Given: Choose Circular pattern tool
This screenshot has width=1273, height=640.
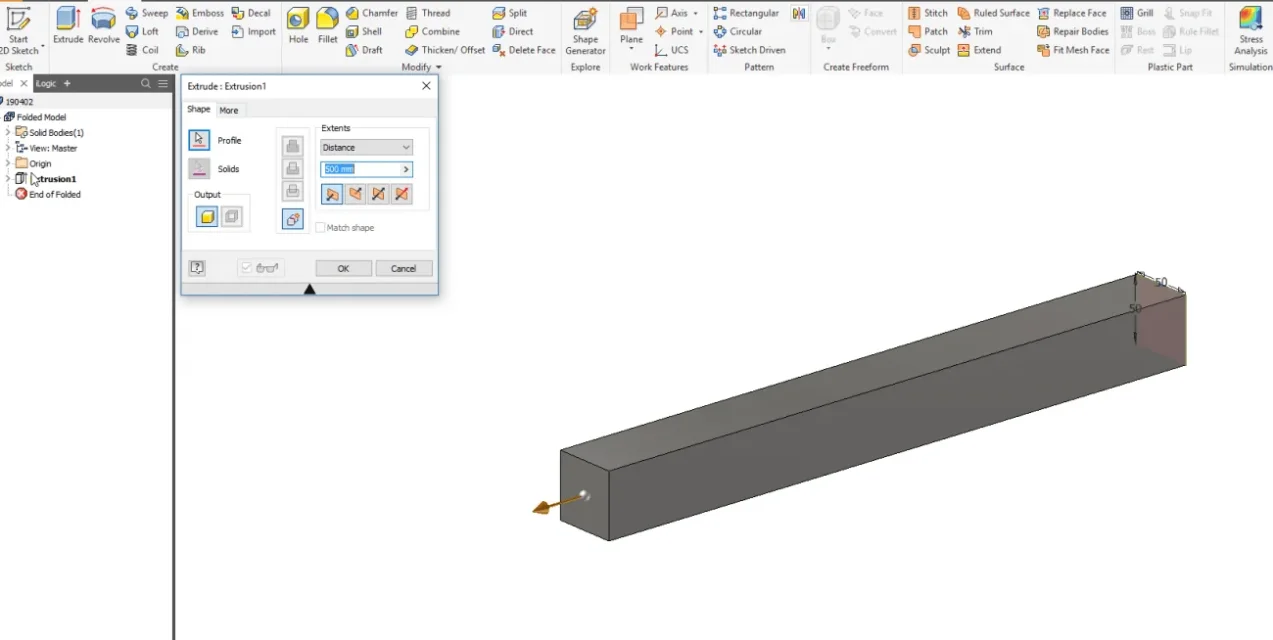Looking at the screenshot, I should pos(738,31).
